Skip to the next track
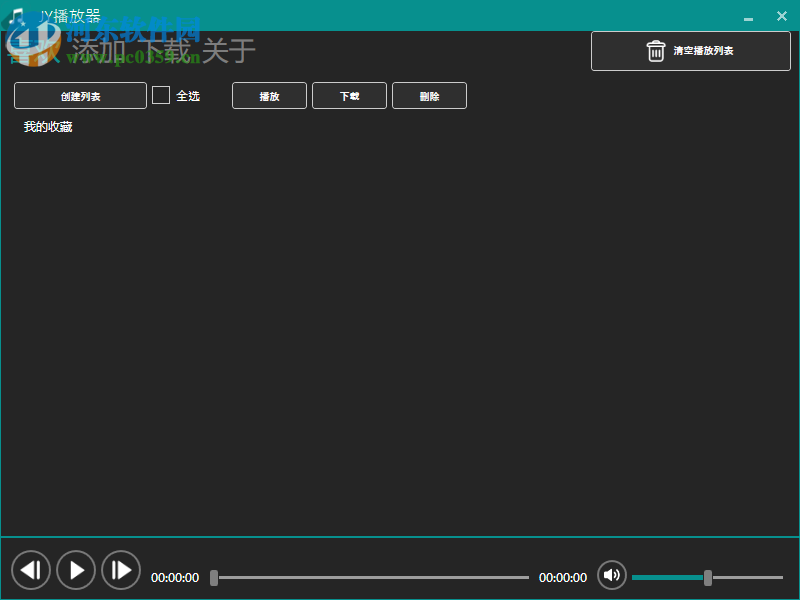This screenshot has width=800, height=600. [120, 569]
